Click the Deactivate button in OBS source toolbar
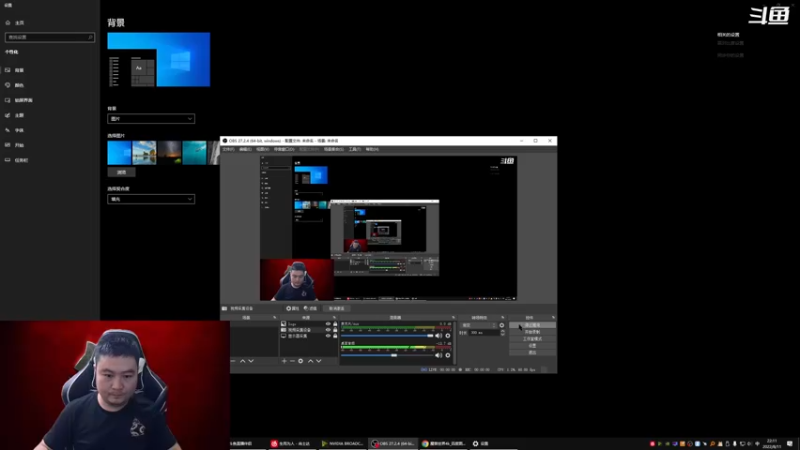 coord(337,309)
